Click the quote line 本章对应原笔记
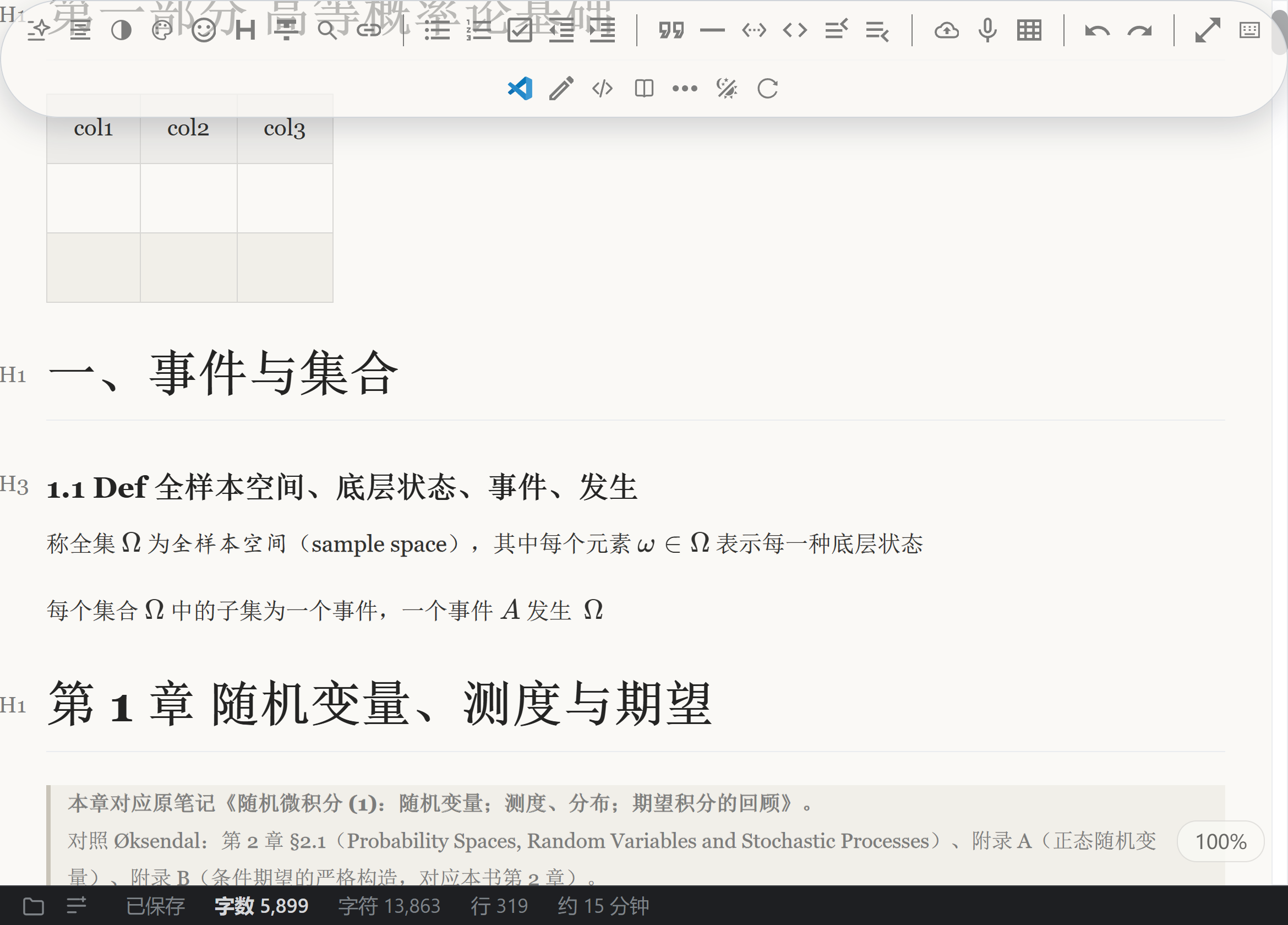This screenshot has height=925, width=1288. (x=441, y=803)
